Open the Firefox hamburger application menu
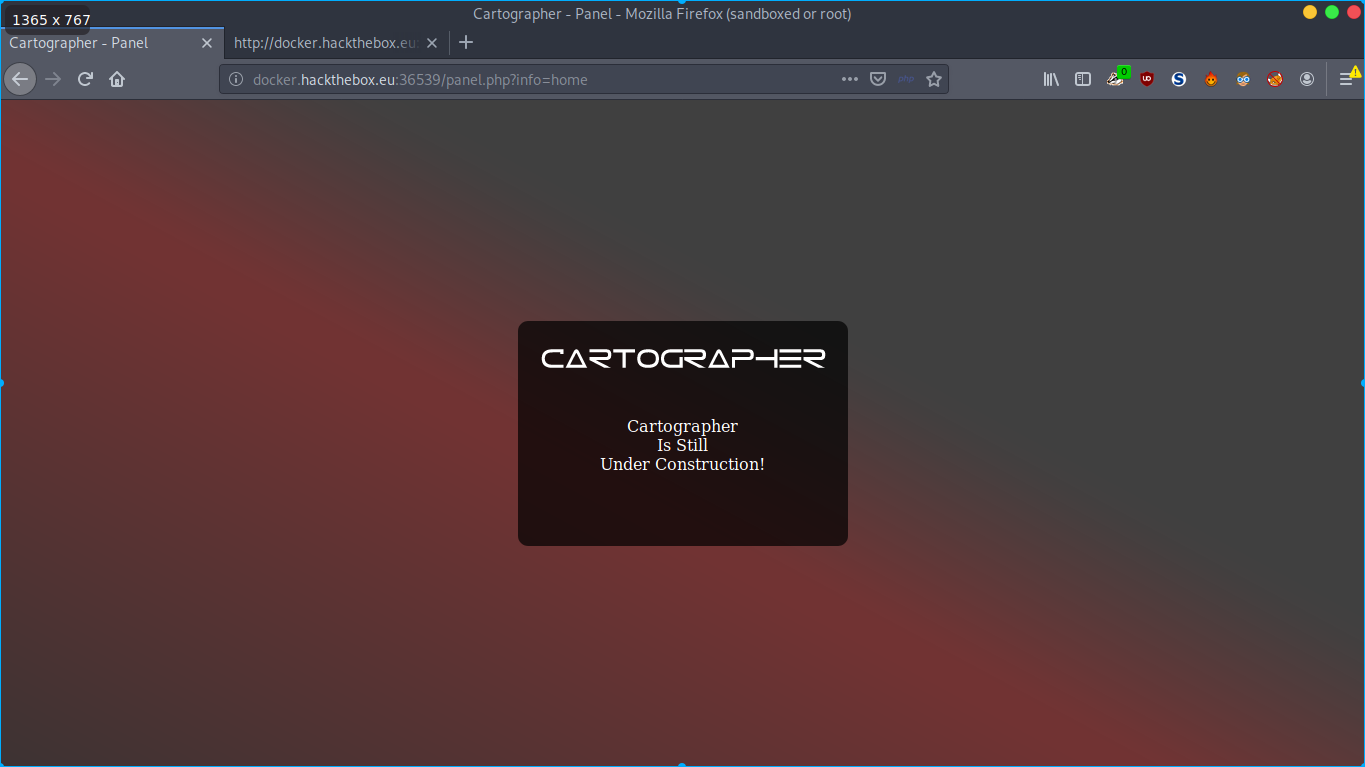The width and height of the screenshot is (1365, 767). [1347, 79]
